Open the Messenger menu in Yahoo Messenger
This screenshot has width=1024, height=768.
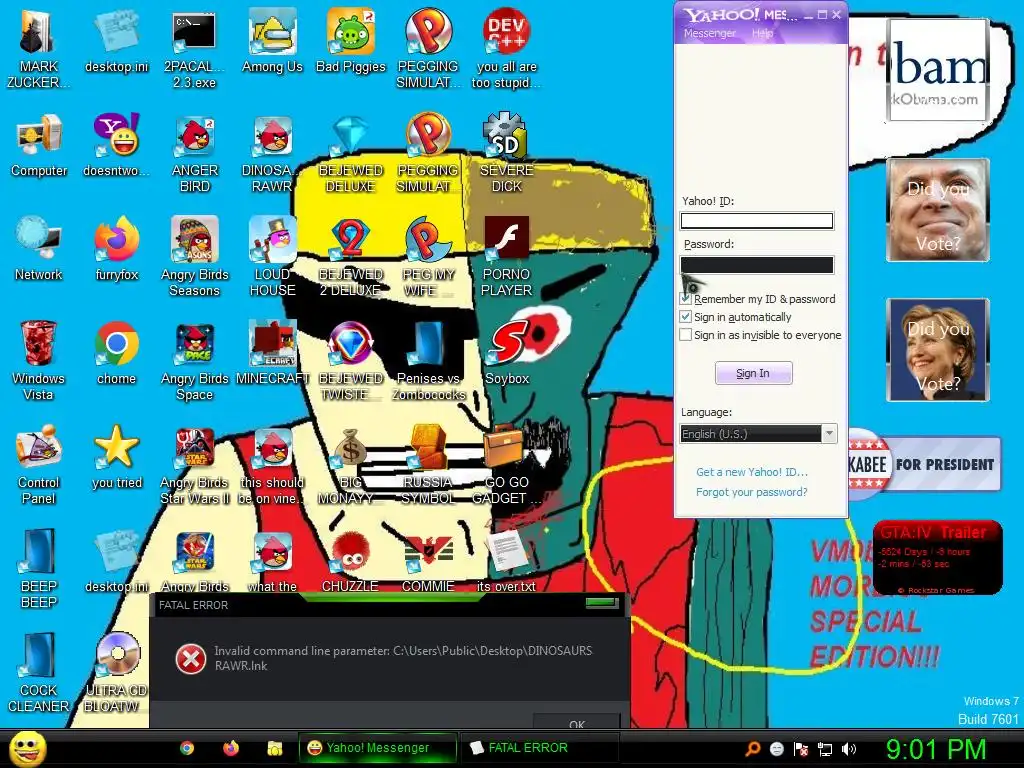tap(710, 33)
